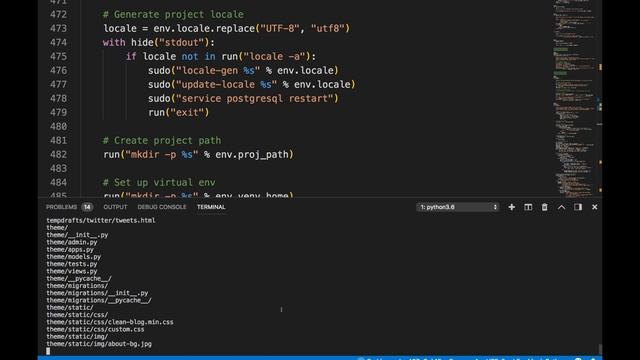Image resolution: width=640 pixels, height=360 pixels.
Task: Click 'theme/static/img/about-bg.jpg' in terminal
Action: (x=99, y=344)
